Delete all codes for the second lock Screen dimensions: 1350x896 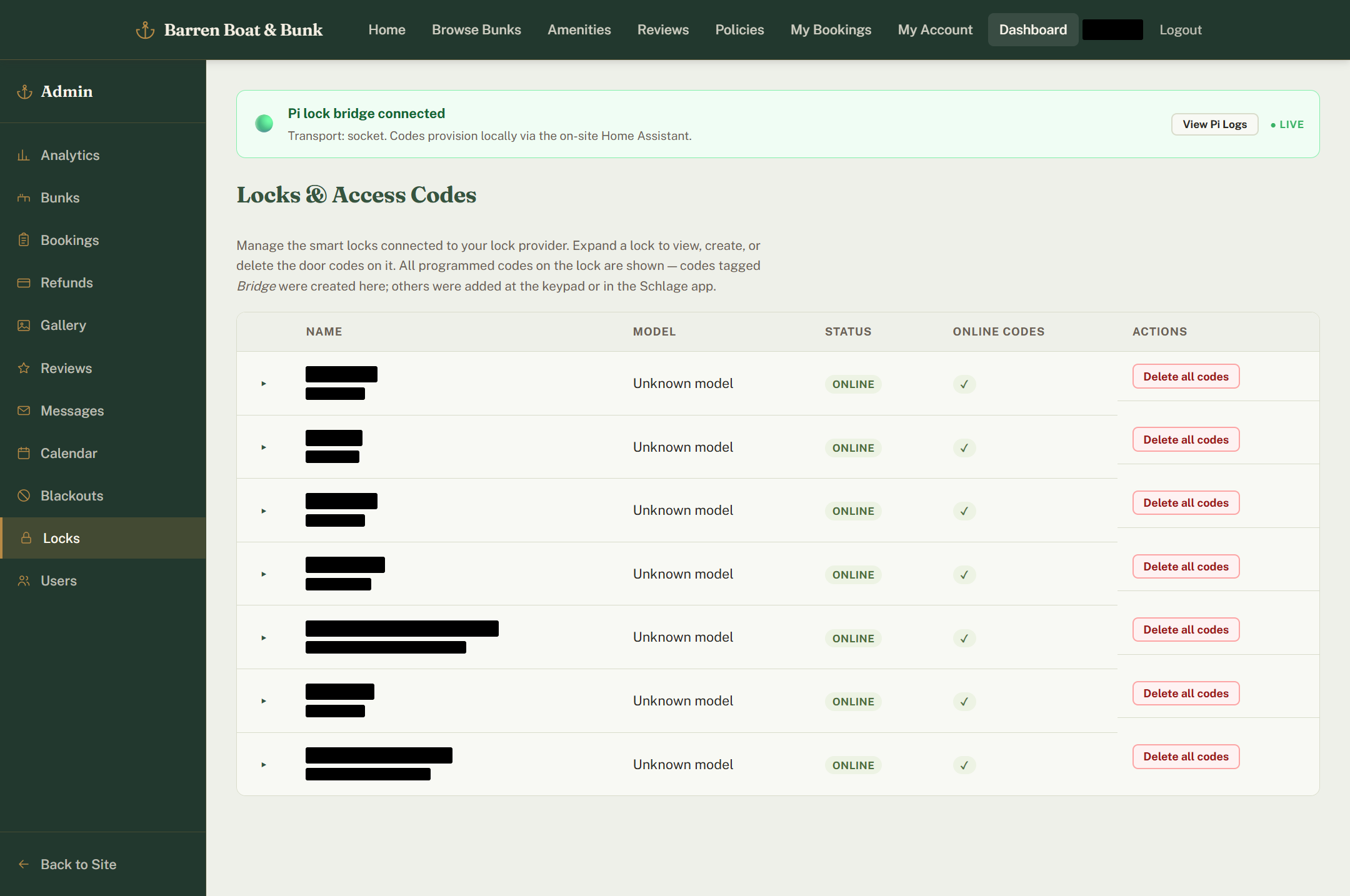(x=1186, y=440)
